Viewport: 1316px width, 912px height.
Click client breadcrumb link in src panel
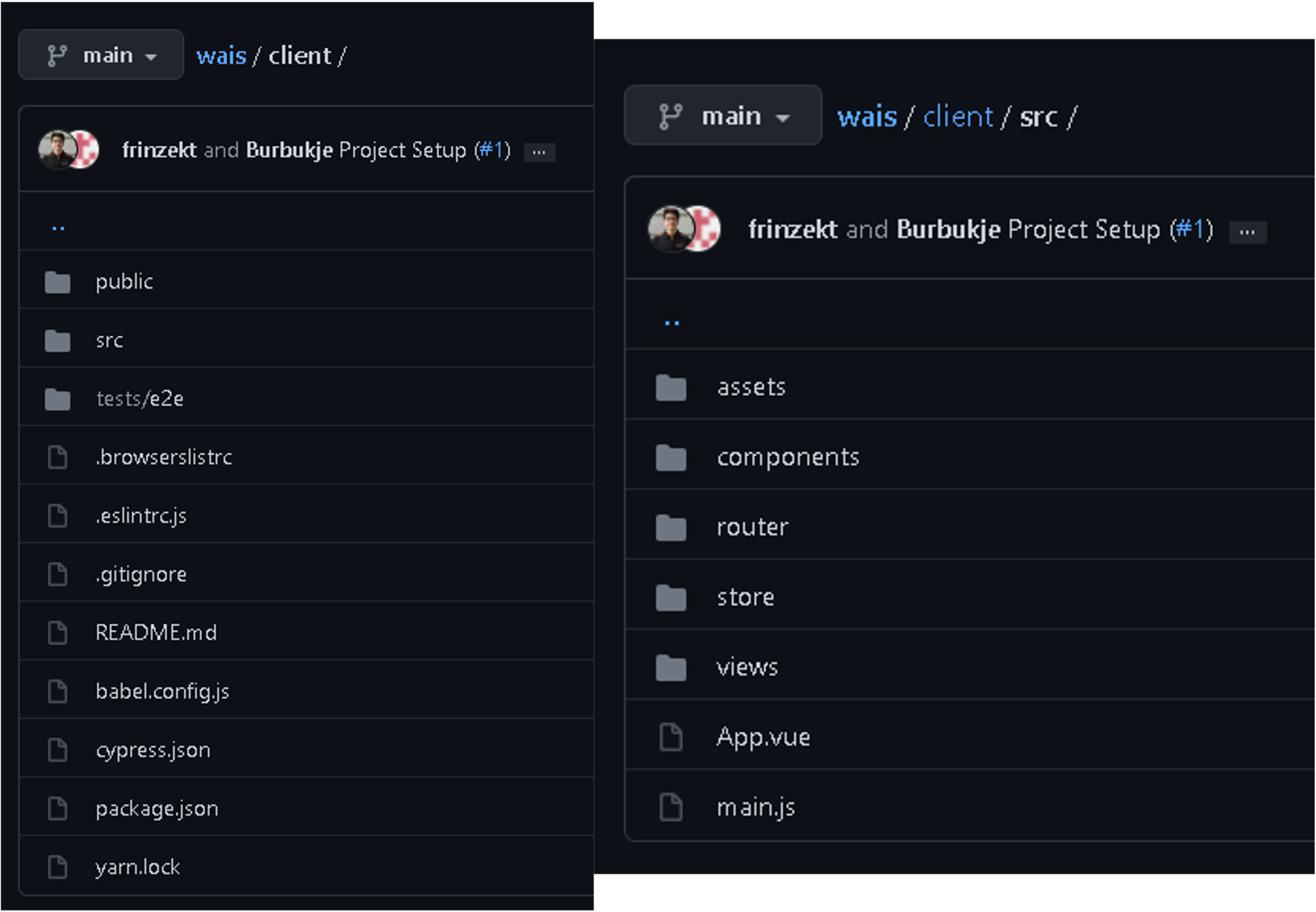coord(958,117)
